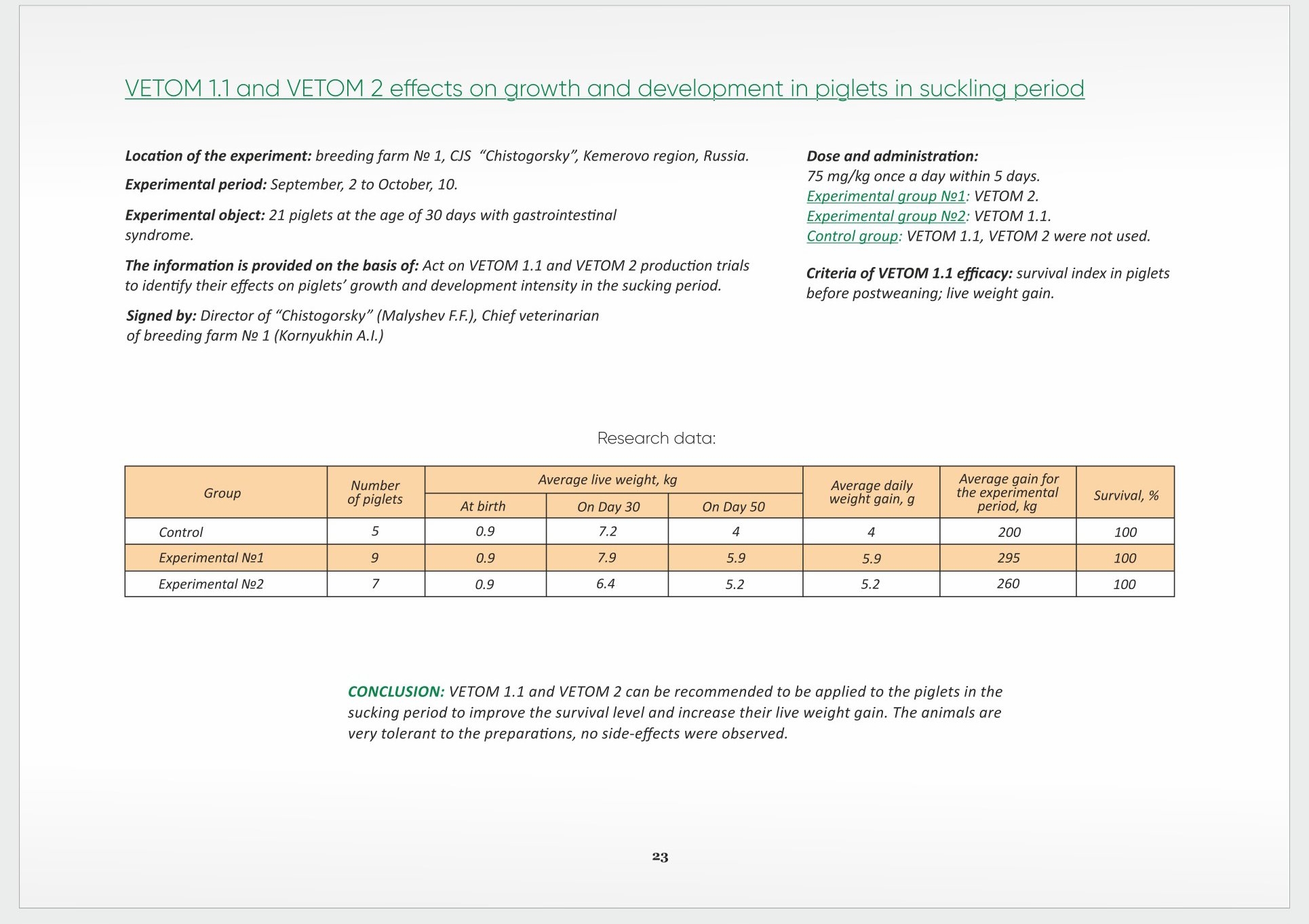Click the "Experimental group №1" underlined label
The height and width of the screenshot is (924, 1309).
pyautogui.click(x=886, y=197)
